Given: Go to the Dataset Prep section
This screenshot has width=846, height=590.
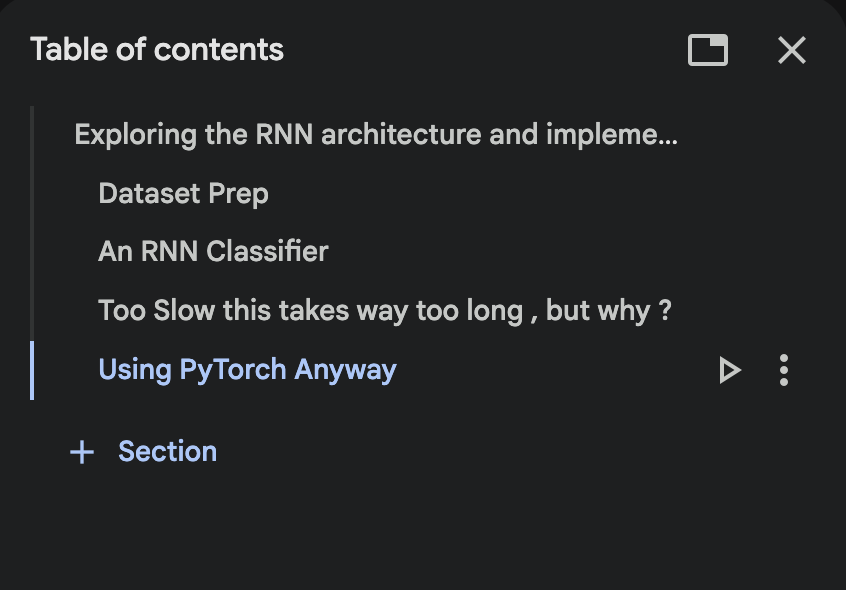Looking at the screenshot, I should (x=183, y=193).
